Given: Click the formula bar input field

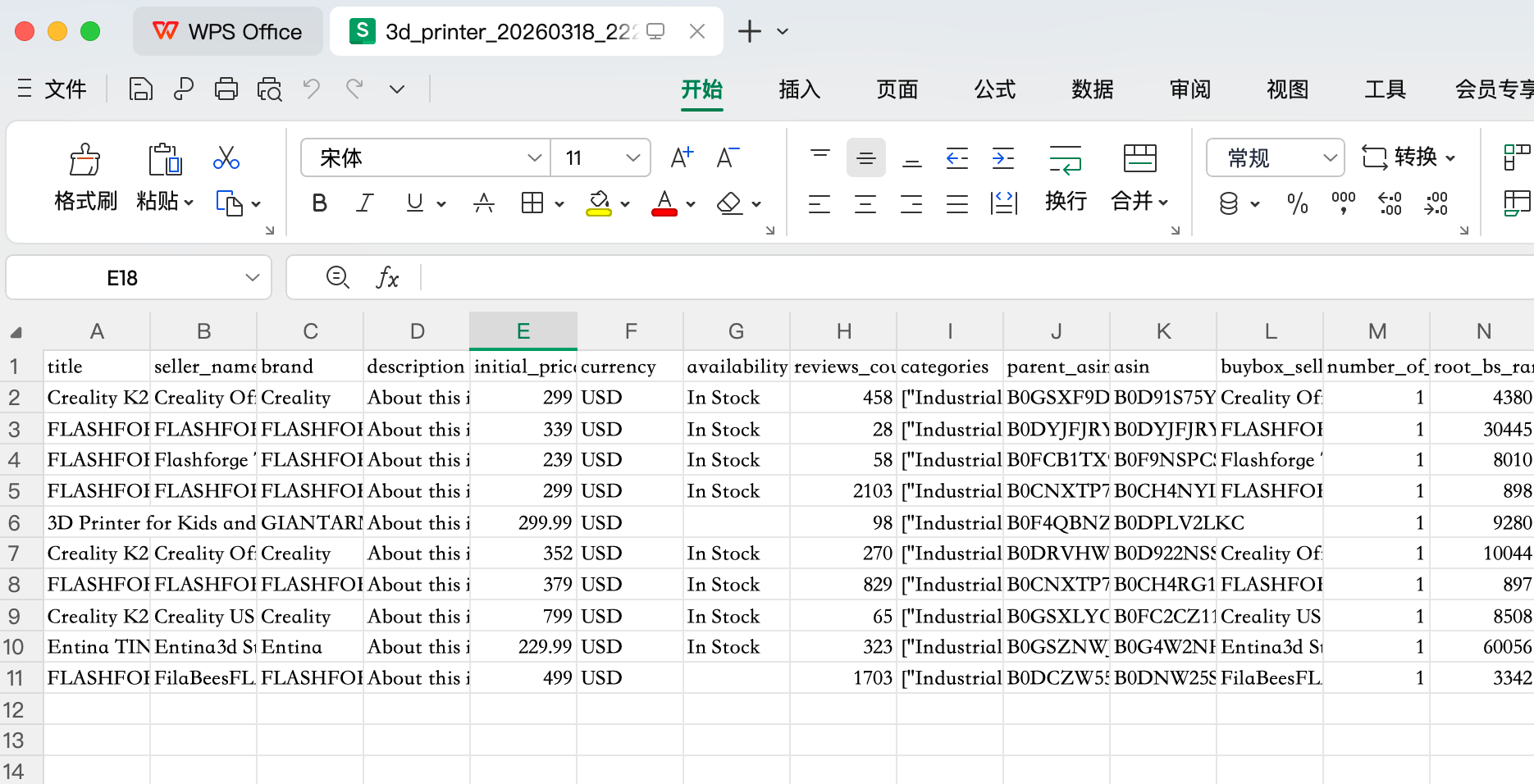Looking at the screenshot, I should [976, 278].
